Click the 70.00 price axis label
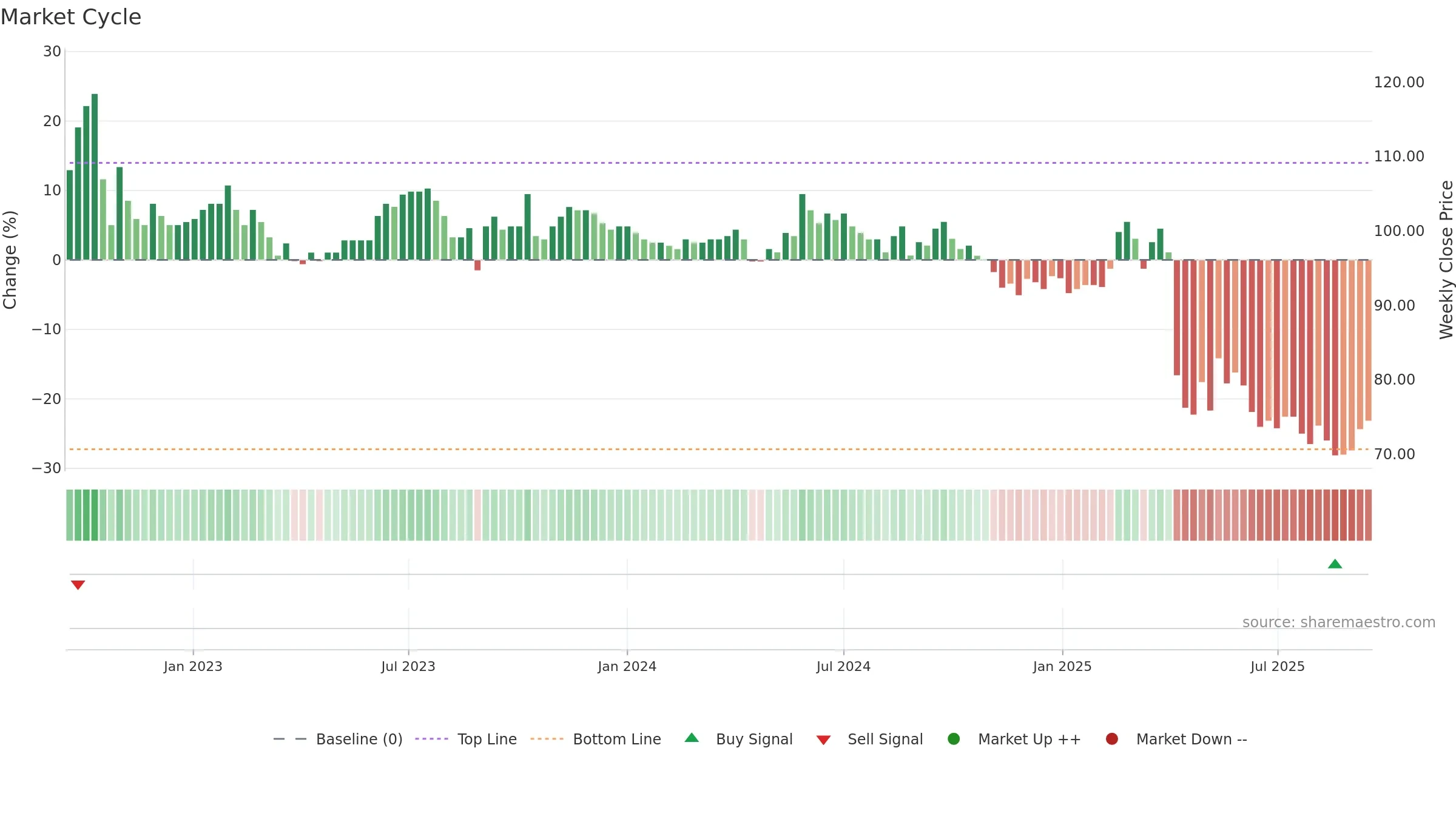 (x=1394, y=454)
